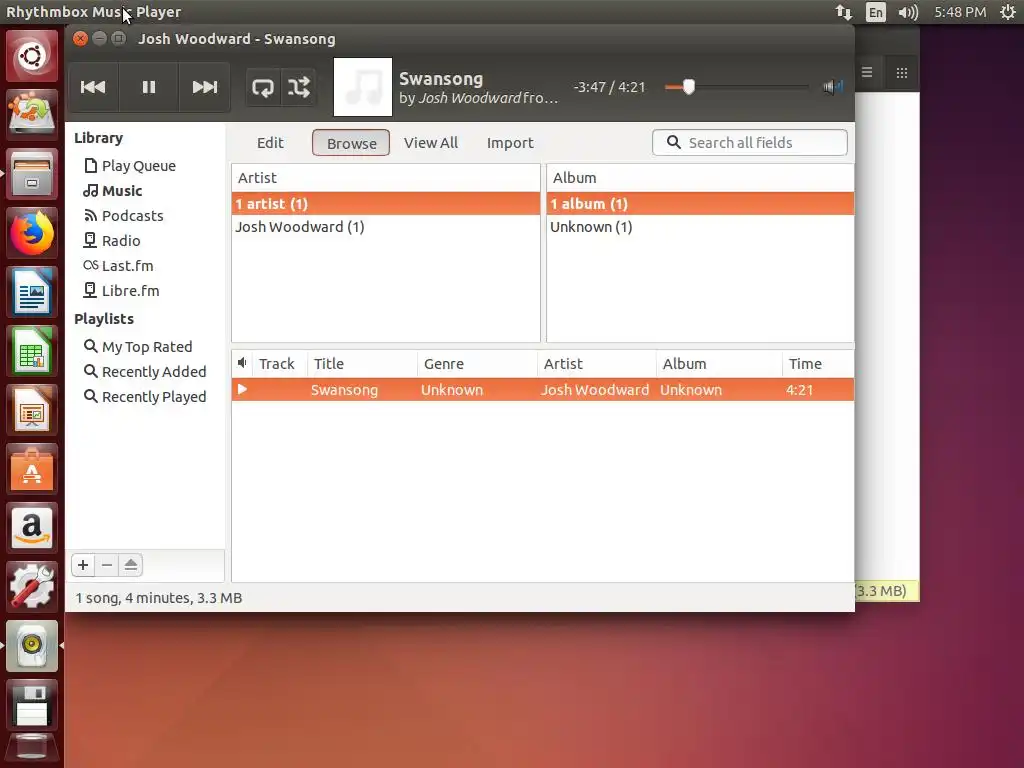This screenshot has width=1024, height=768.
Task: Open the volume control icon
Action: coord(832,87)
